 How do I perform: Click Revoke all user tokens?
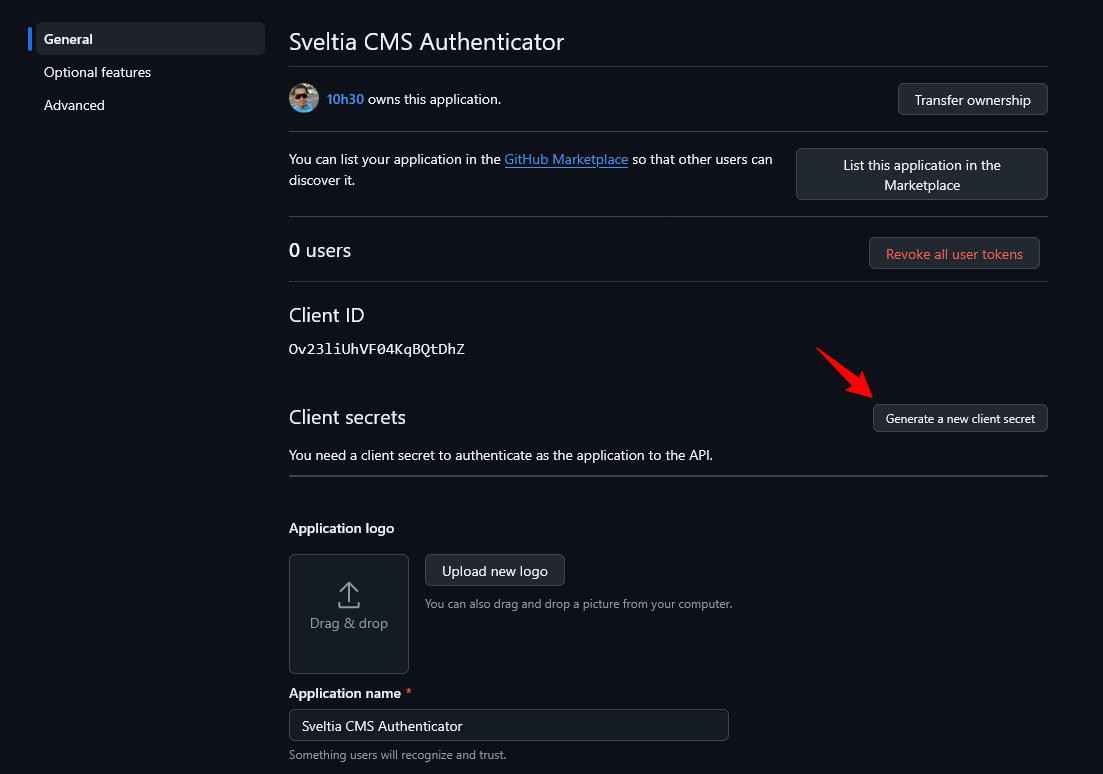[x=954, y=253]
